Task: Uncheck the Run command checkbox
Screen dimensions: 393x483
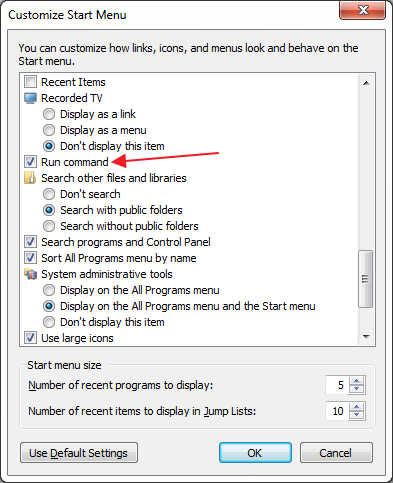Action: pos(30,162)
